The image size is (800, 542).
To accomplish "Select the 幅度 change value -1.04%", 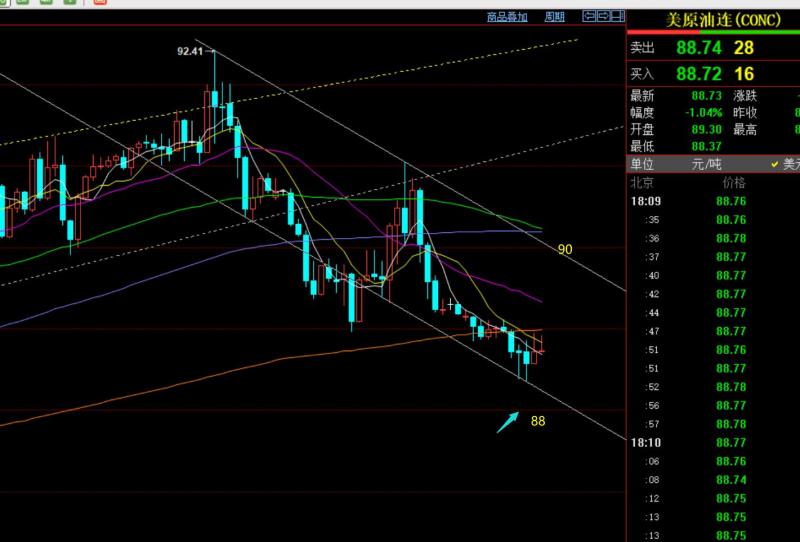I will [x=704, y=113].
